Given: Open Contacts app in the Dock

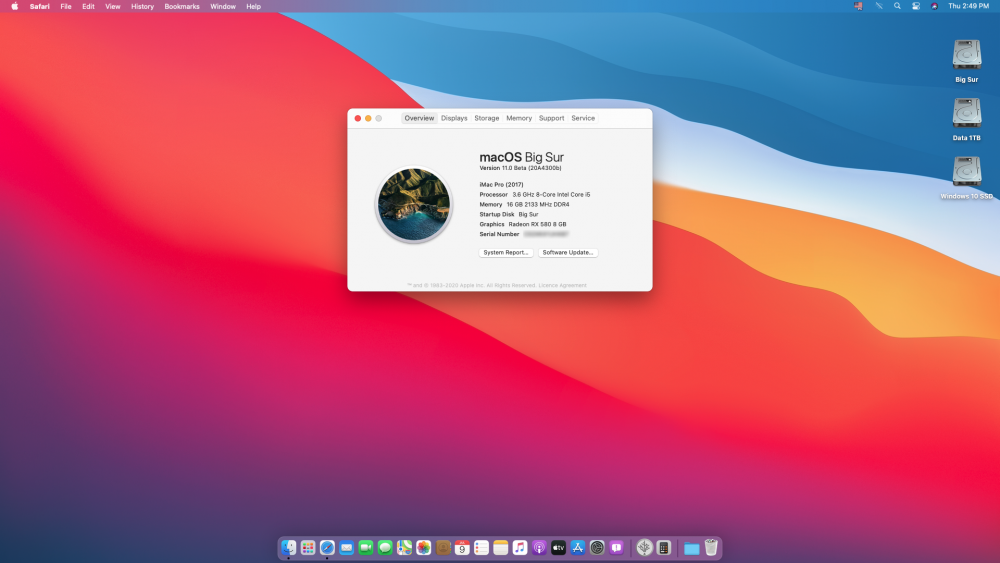Looking at the screenshot, I should [443, 547].
